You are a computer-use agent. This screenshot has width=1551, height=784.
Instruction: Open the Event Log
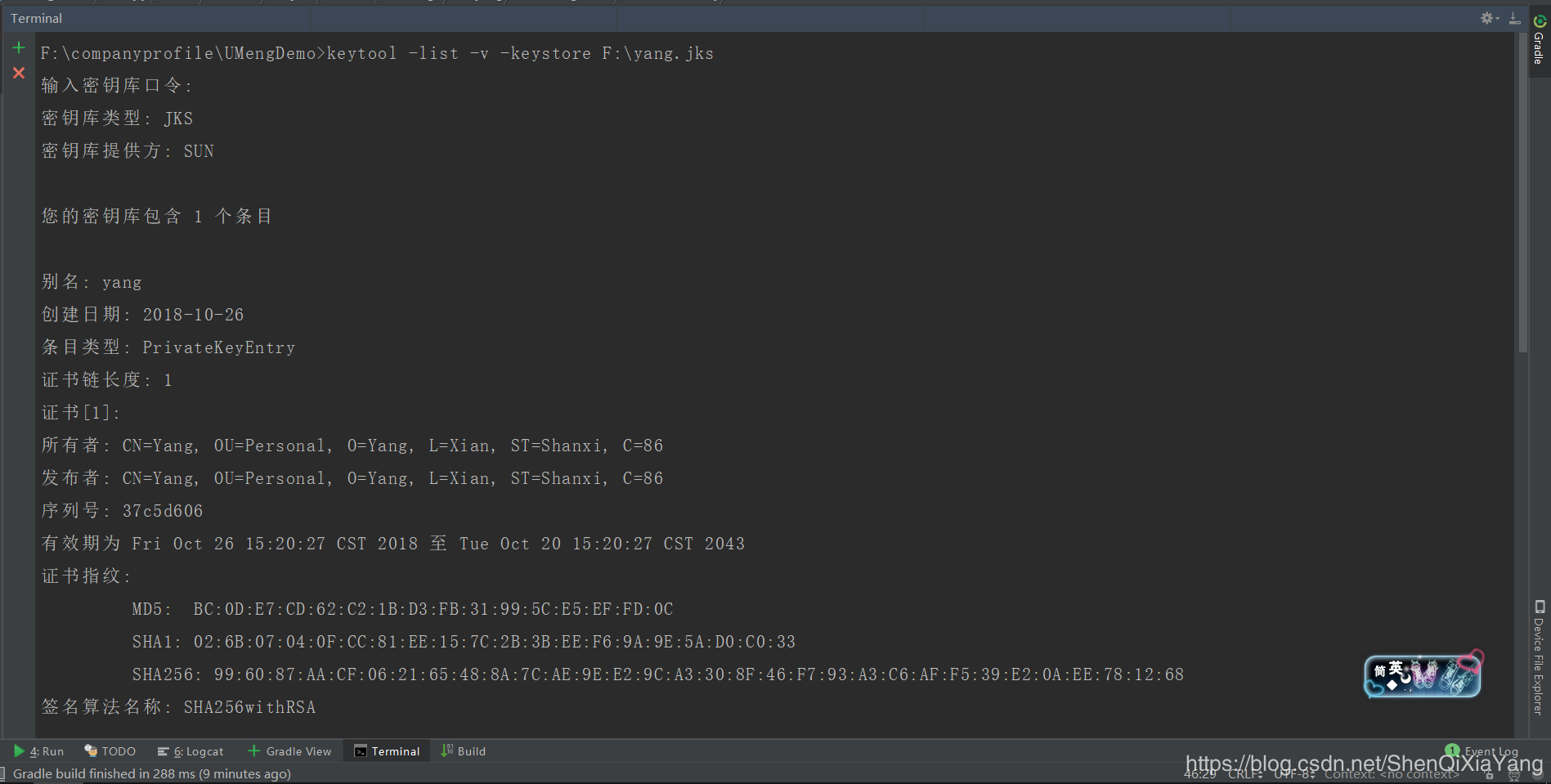[x=1482, y=751]
